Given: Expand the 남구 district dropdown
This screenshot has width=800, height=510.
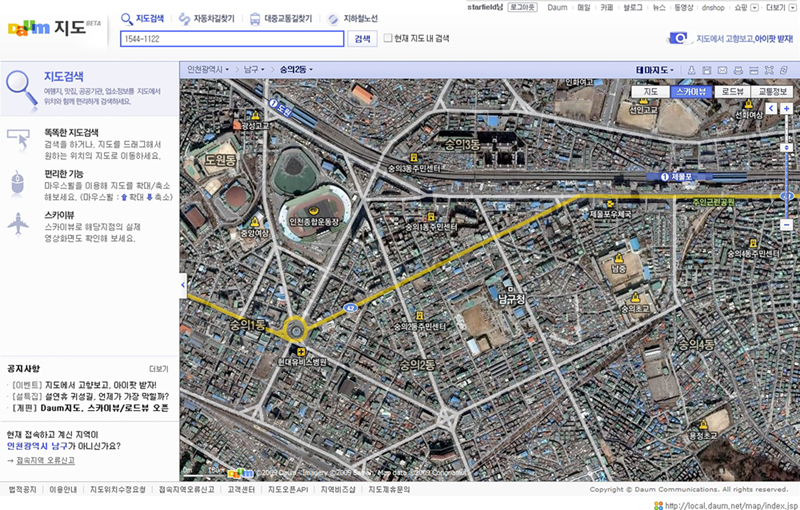Looking at the screenshot, I should point(254,69).
